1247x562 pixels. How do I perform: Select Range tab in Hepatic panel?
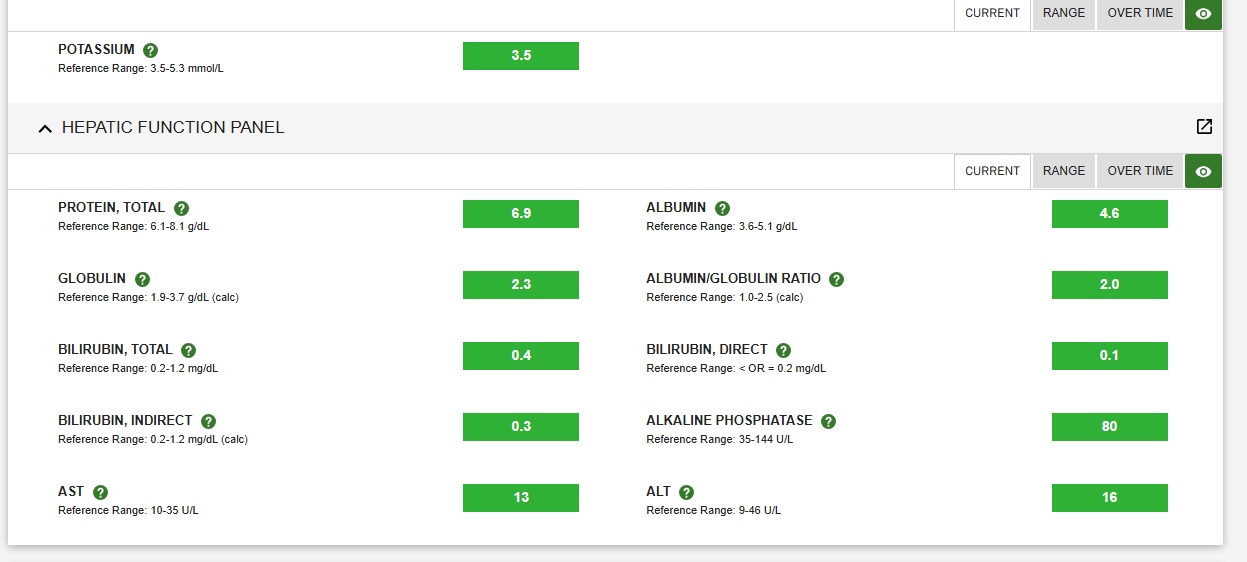tap(1063, 171)
